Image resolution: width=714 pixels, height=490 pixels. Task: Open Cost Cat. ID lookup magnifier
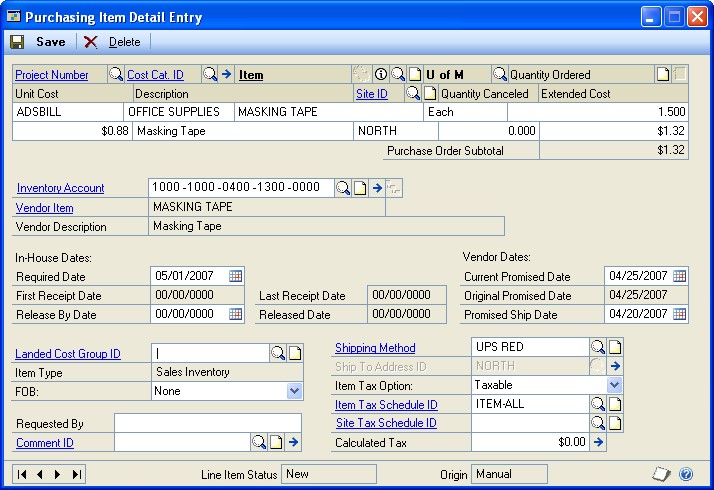click(x=210, y=74)
